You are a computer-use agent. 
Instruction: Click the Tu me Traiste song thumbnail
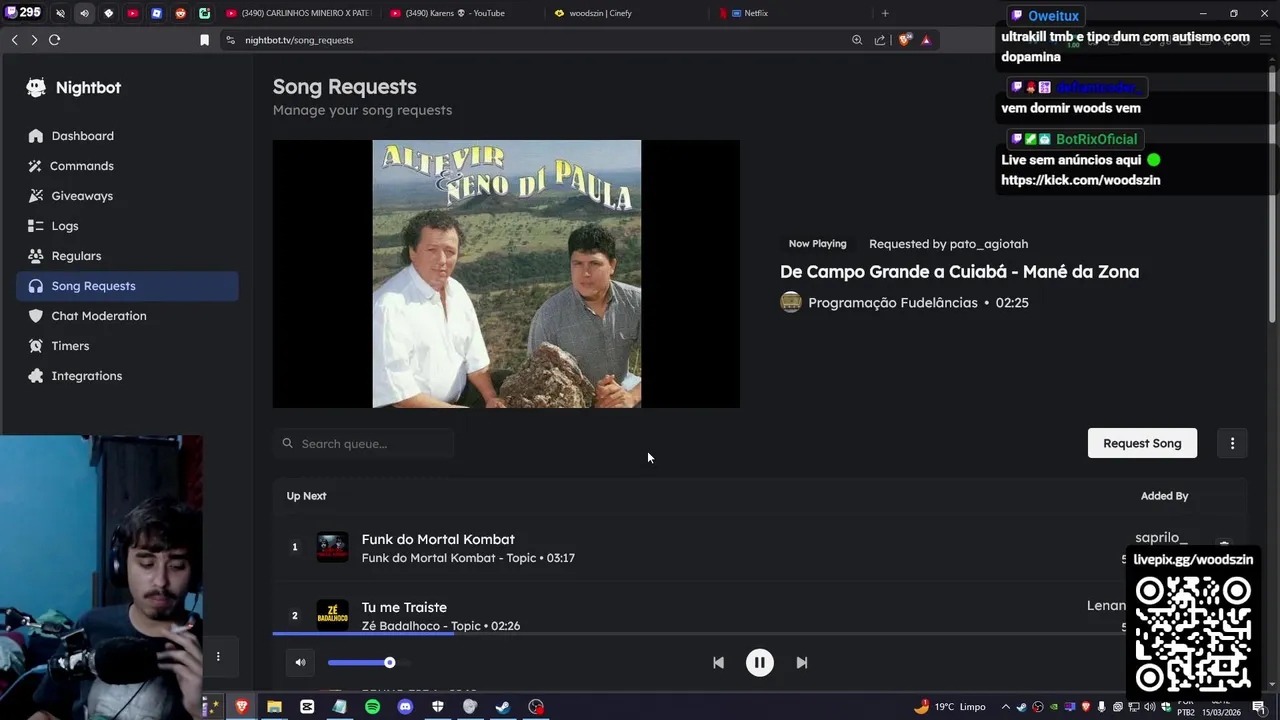[332, 615]
